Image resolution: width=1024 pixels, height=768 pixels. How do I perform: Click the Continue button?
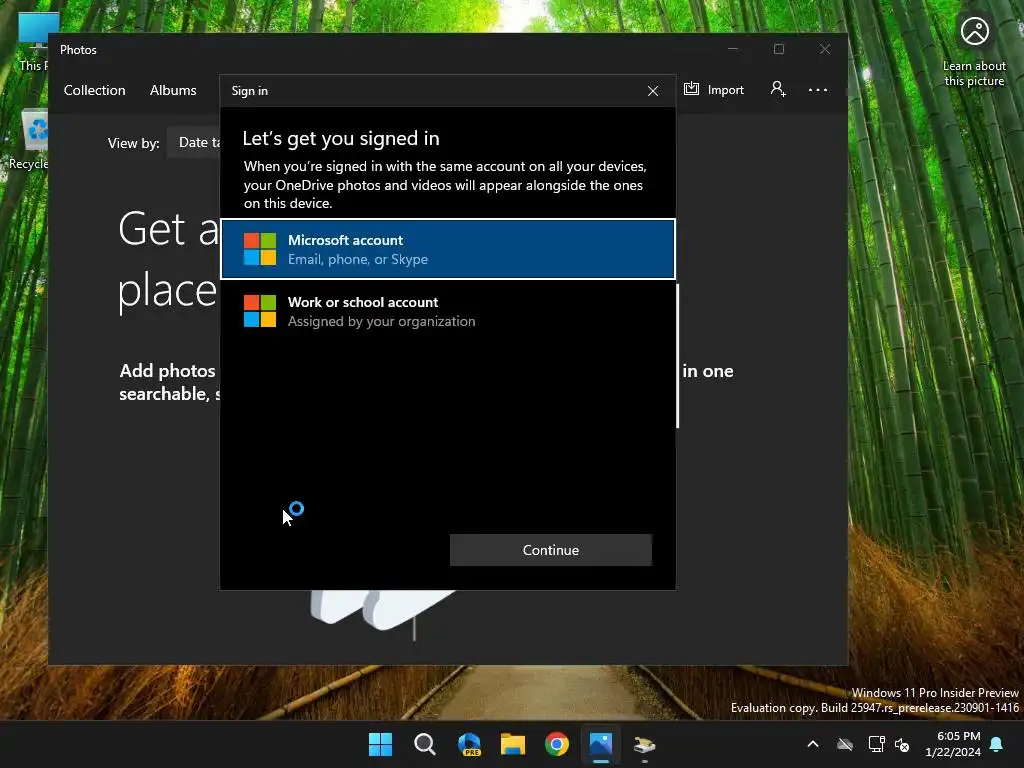551,550
